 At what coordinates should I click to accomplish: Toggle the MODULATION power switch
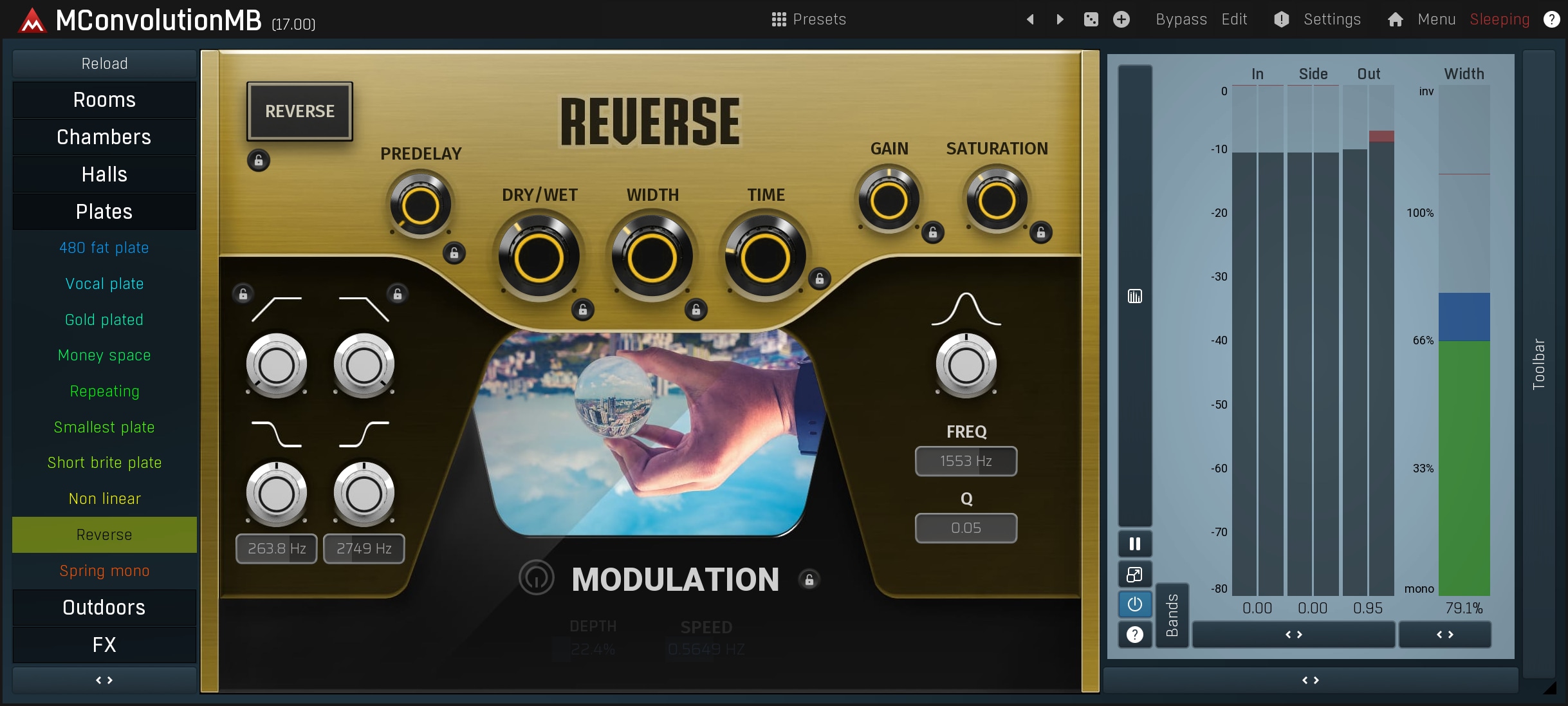[x=537, y=578]
